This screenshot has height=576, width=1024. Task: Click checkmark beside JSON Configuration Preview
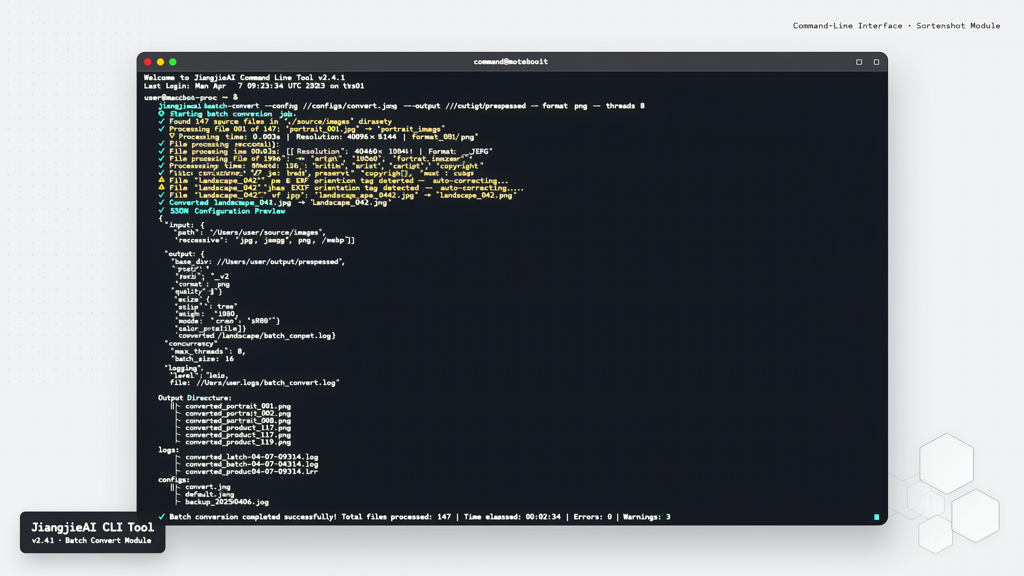(161, 211)
